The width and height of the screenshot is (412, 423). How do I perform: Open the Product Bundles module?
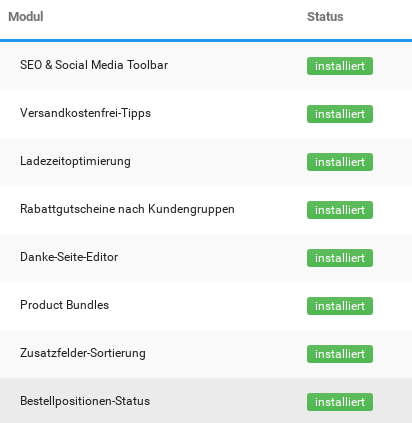[64, 305]
